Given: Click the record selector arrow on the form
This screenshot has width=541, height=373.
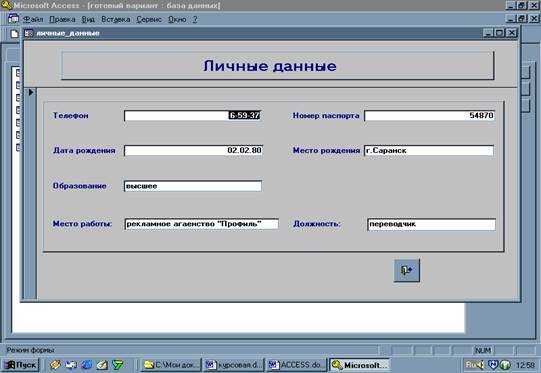Looking at the screenshot, I should coord(31,92).
